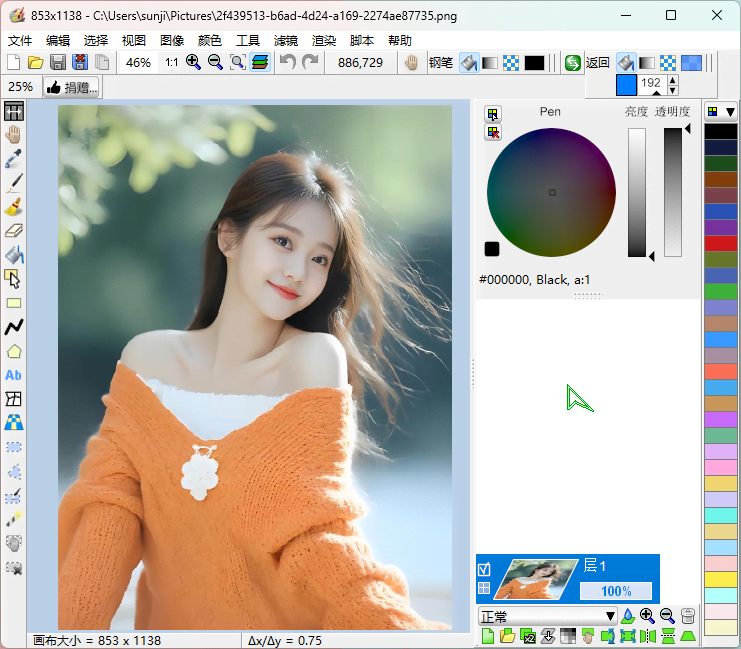Select the Rectangle shape tool
741x649 pixels.
[14, 303]
